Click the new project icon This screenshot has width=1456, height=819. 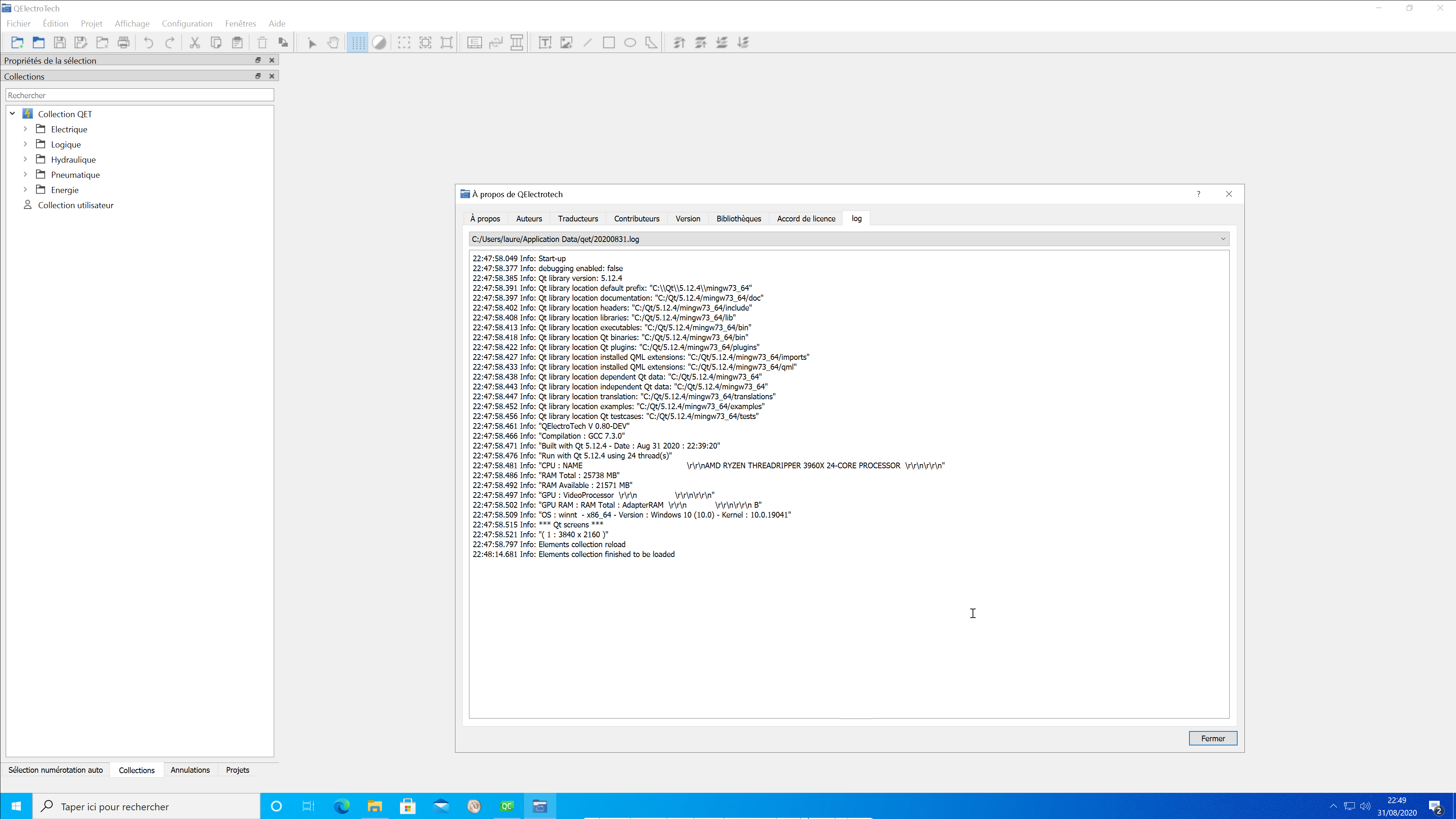pyautogui.click(x=17, y=42)
